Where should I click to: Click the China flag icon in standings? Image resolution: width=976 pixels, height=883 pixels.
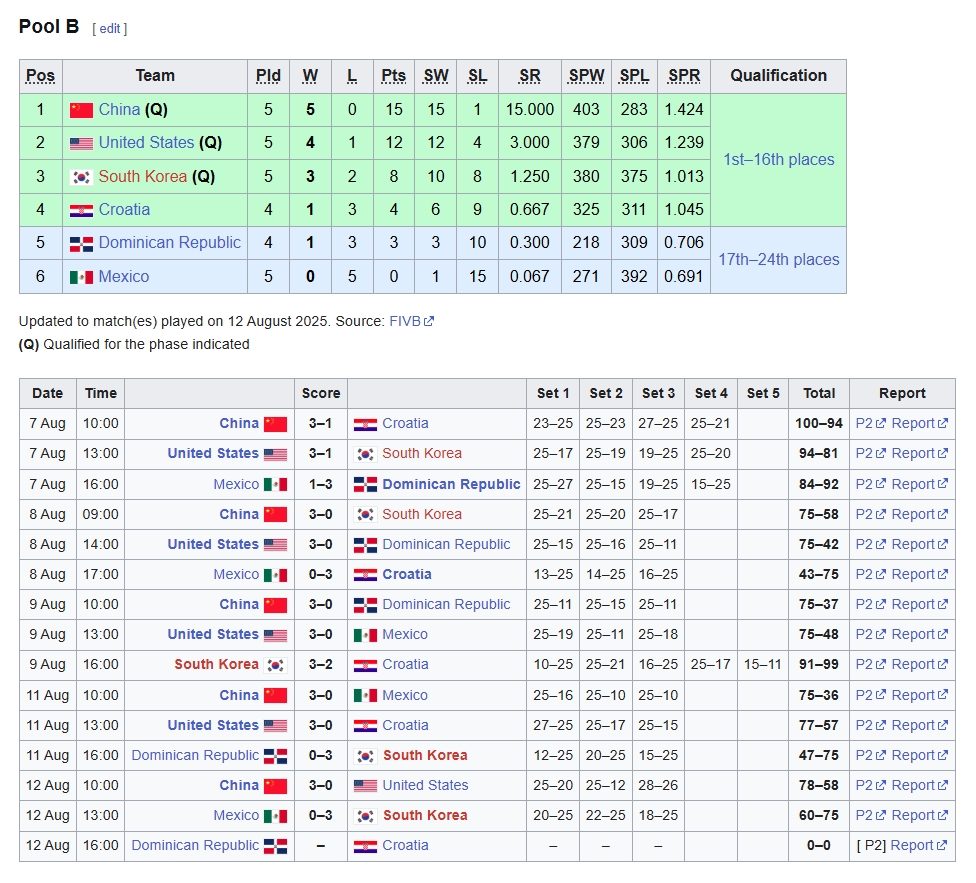tap(81, 110)
